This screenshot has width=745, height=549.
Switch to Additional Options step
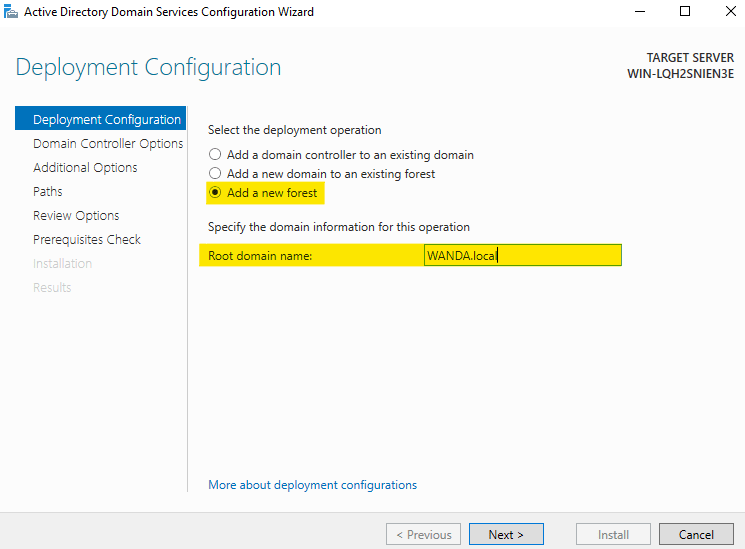coord(85,168)
